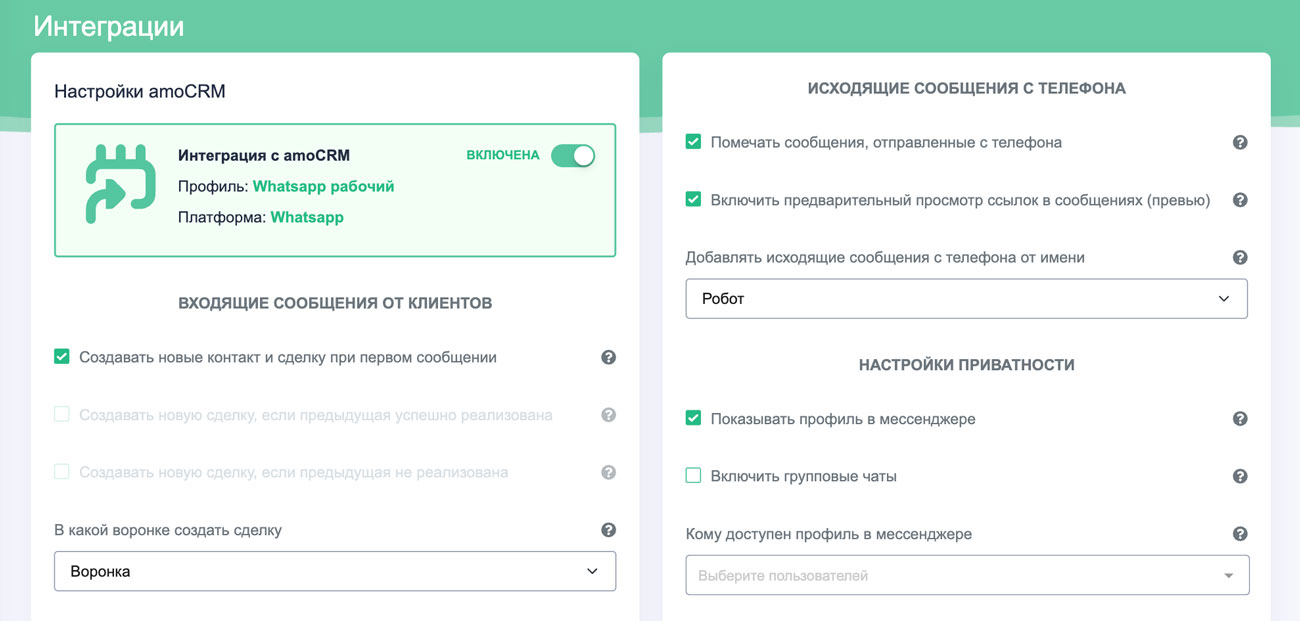Disable the amoCRM integration toggle switch
The height and width of the screenshot is (621, 1300).
(x=573, y=155)
